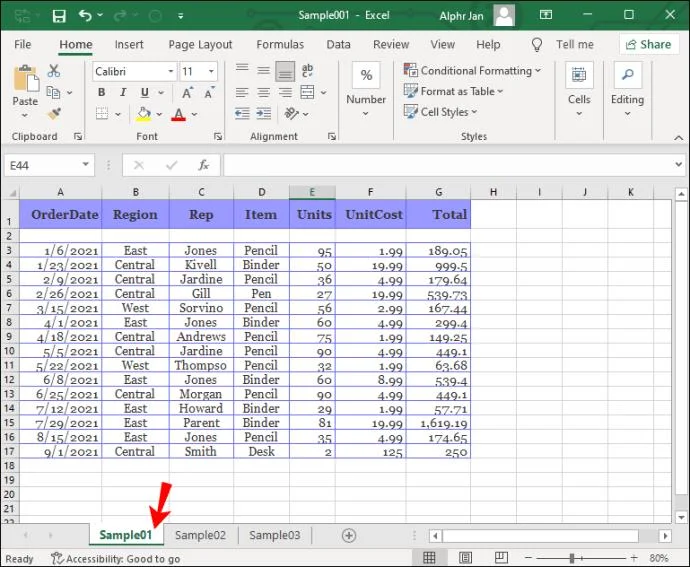Toggle Center alignment
Screen dimensions: 690x567
pyautogui.click(x=264, y=92)
